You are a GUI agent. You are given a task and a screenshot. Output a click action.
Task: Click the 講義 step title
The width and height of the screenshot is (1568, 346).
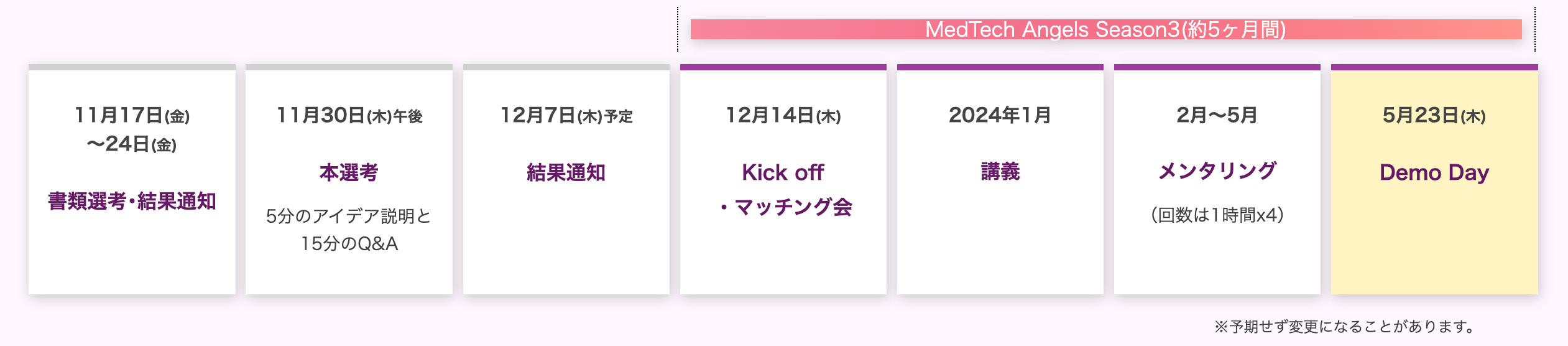pos(1000,171)
